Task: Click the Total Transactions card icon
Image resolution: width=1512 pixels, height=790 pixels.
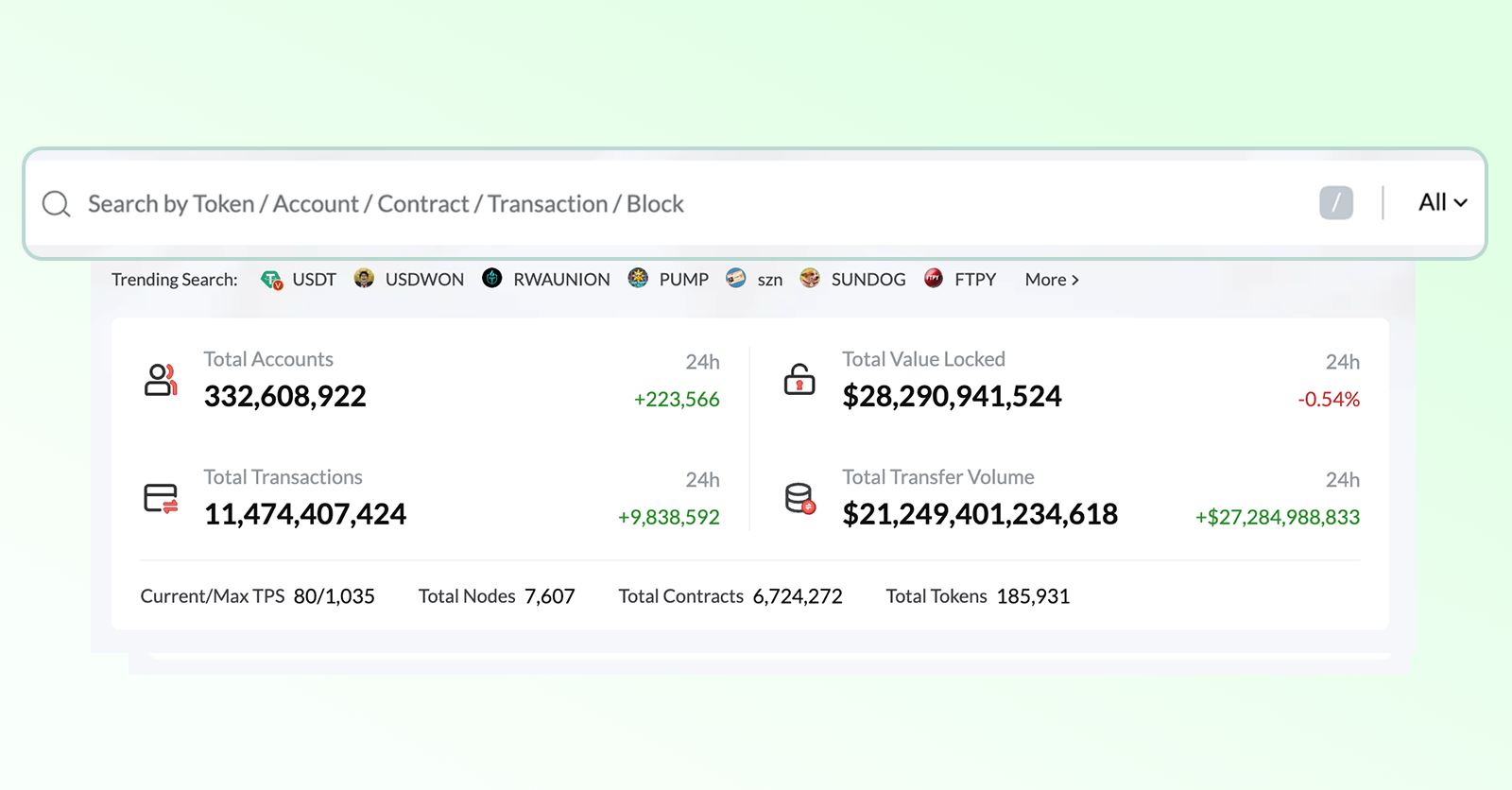Action: [x=161, y=498]
